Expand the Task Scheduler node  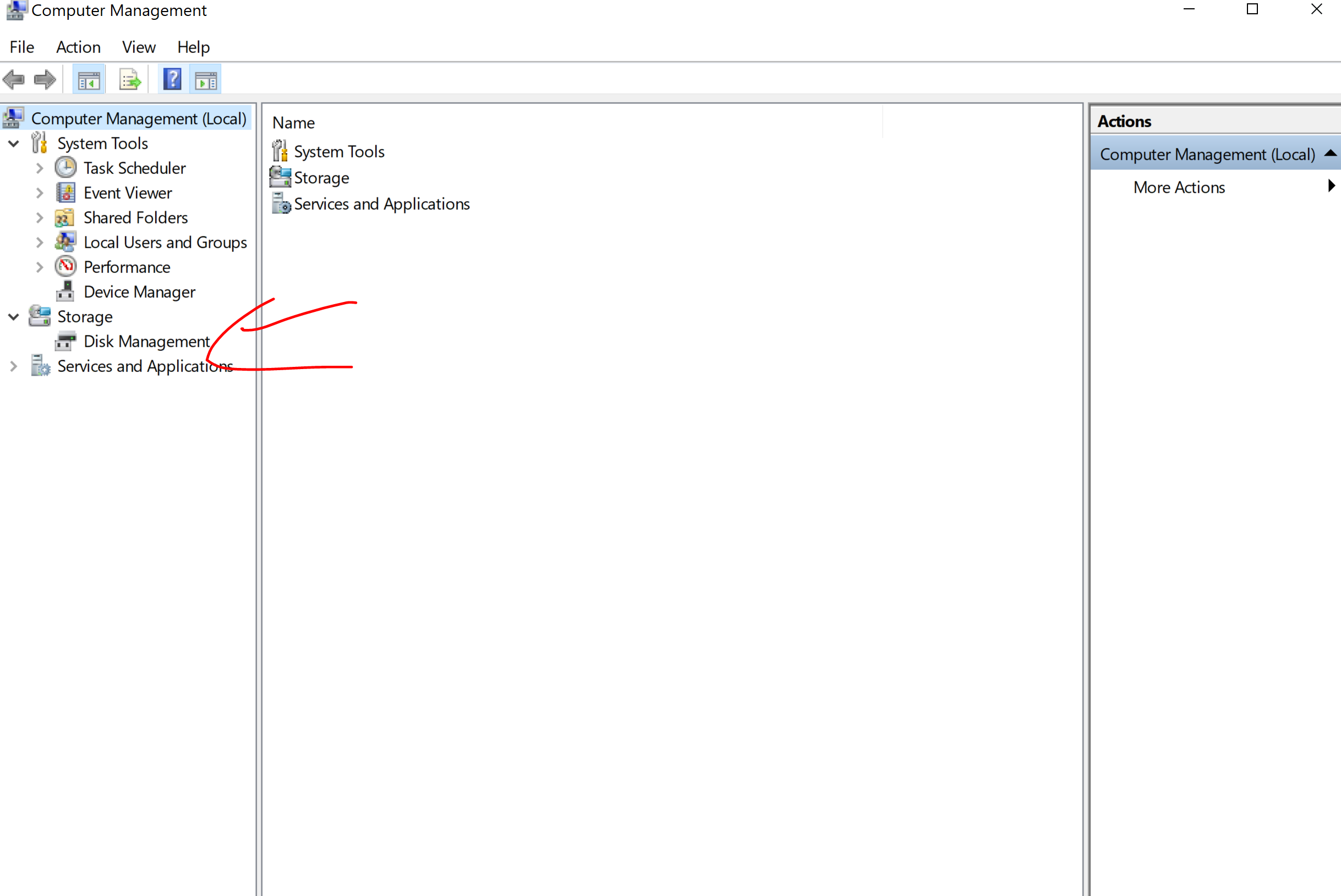(40, 168)
